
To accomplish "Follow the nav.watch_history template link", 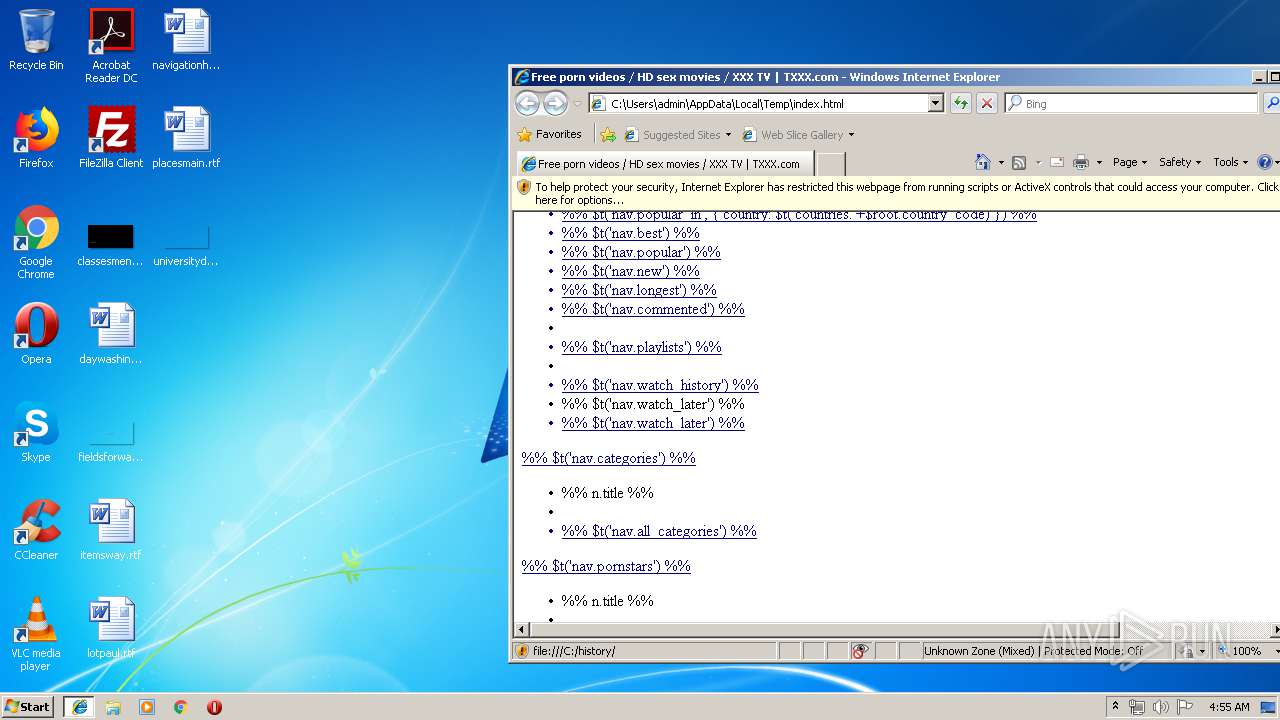I will 660,385.
